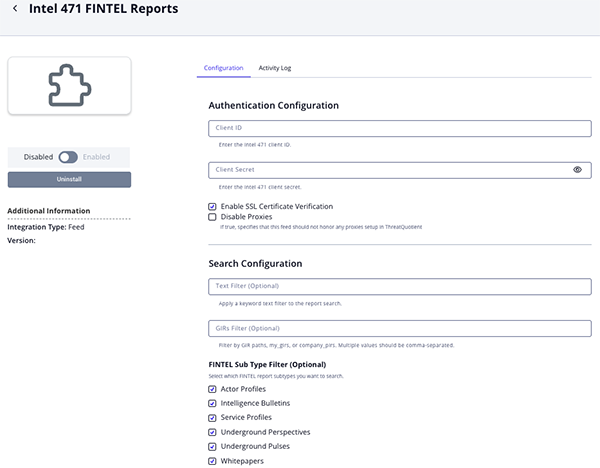Image resolution: width=600 pixels, height=468 pixels.
Task: Focus the Client ID input field
Action: click(399, 128)
